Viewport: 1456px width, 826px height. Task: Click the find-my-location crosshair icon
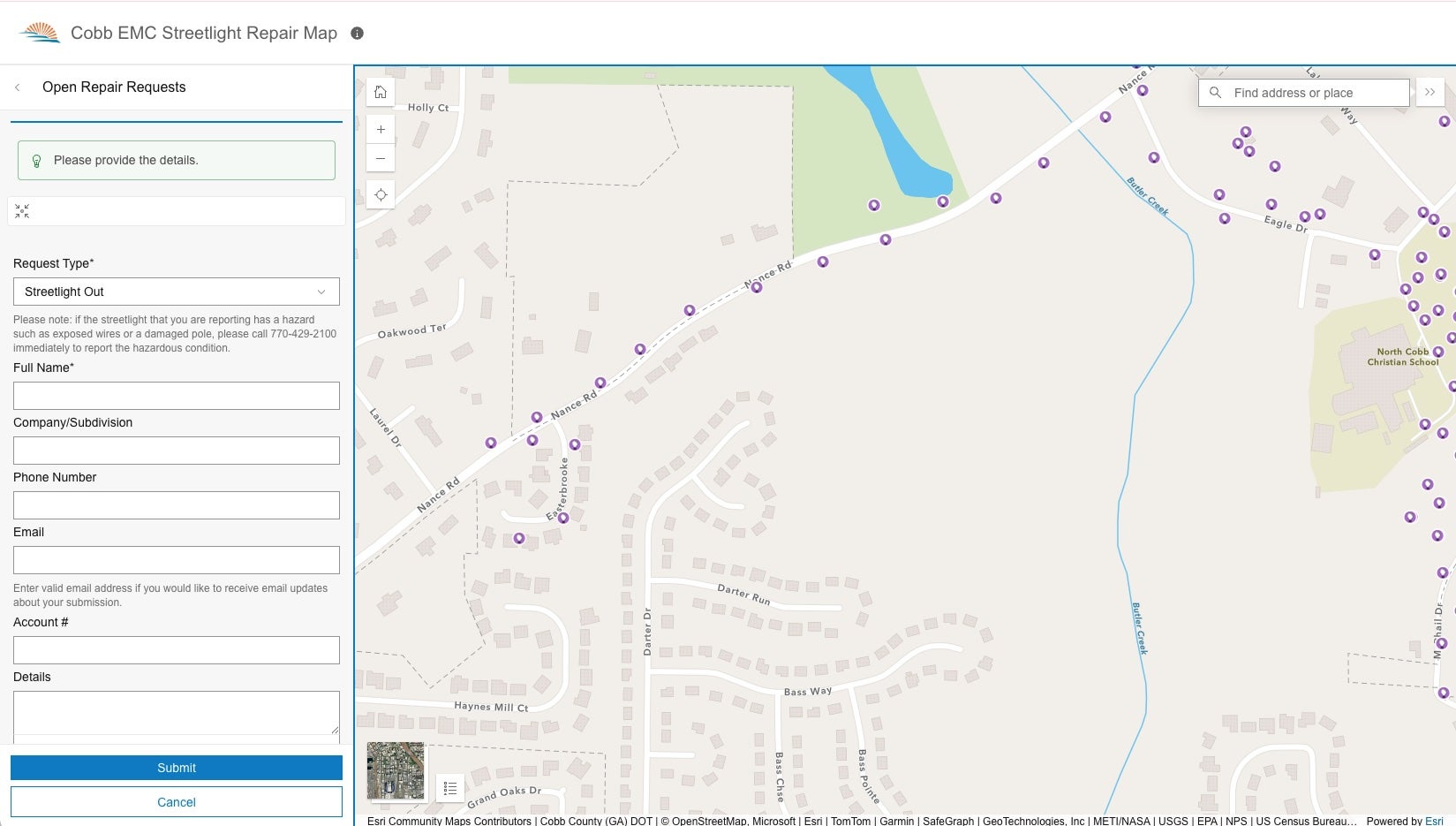(381, 194)
